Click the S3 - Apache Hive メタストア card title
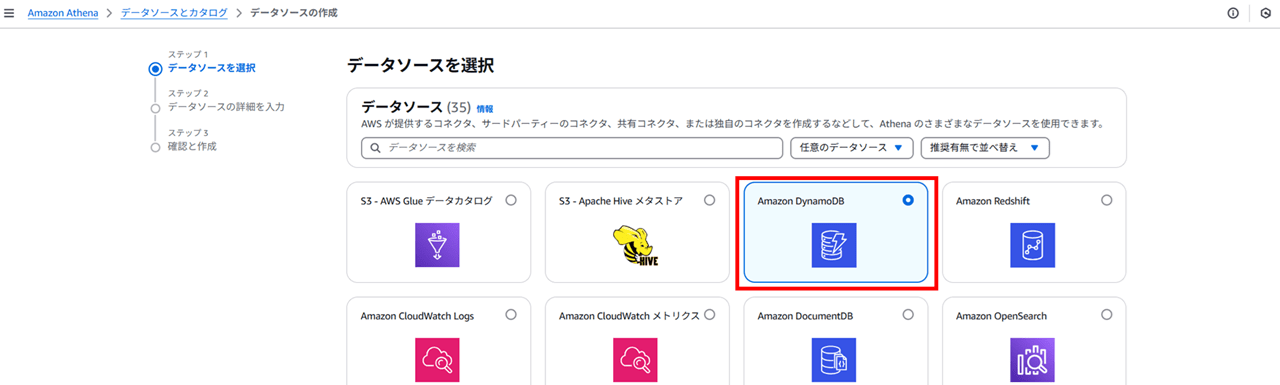Viewport: 1280px width, 385px height. [621, 201]
